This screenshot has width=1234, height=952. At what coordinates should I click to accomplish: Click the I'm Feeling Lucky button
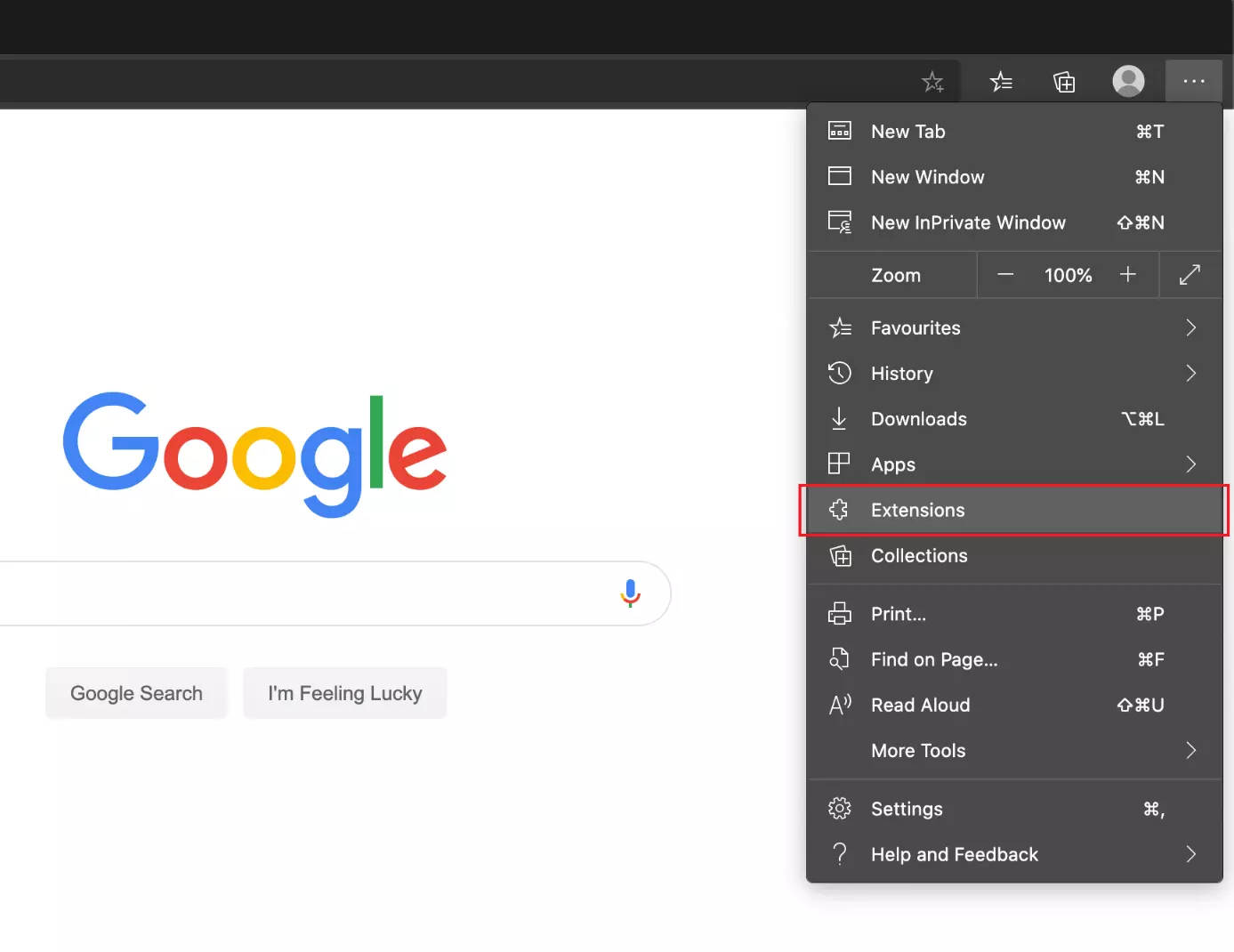click(345, 693)
